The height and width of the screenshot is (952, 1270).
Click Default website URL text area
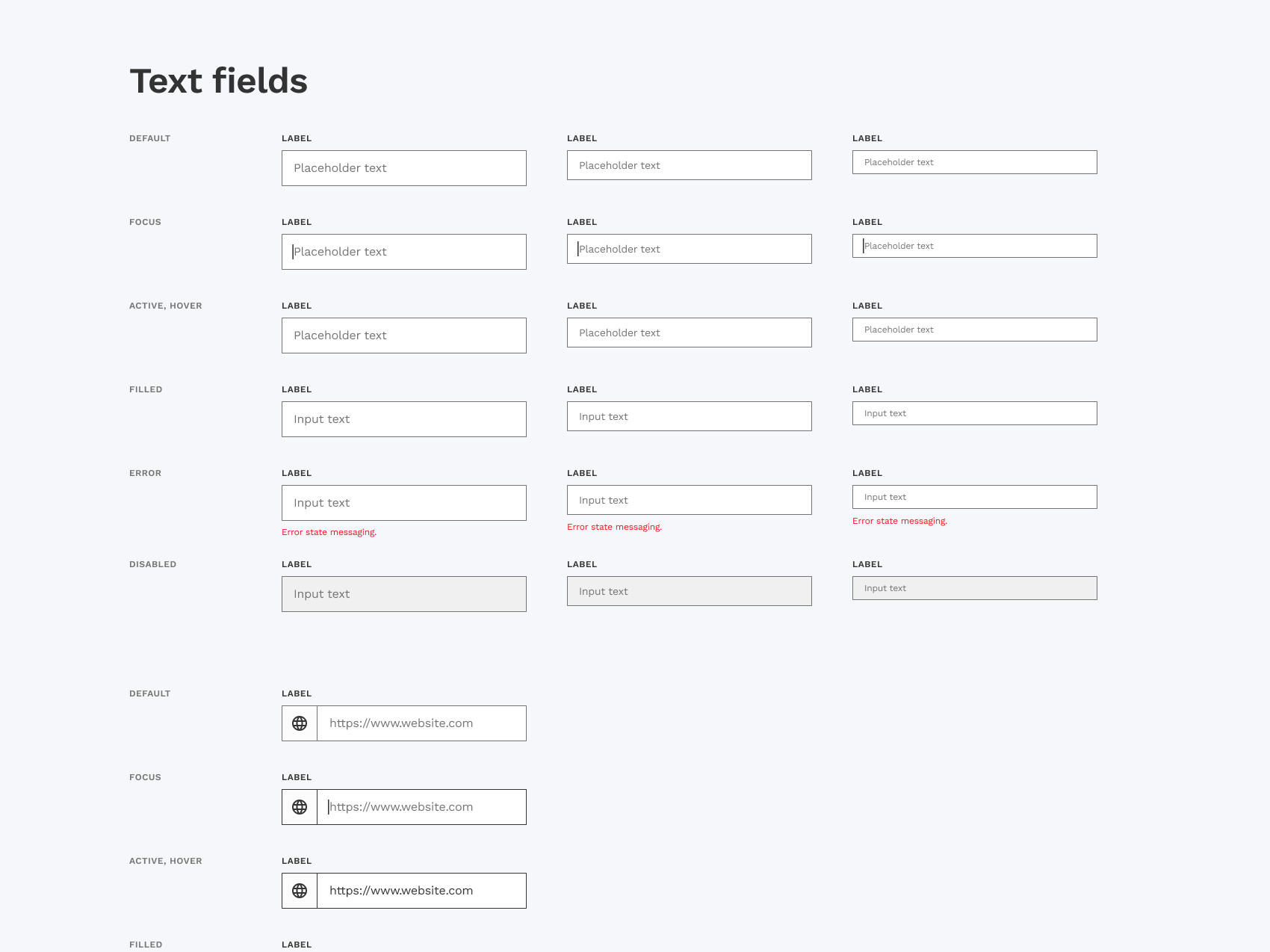pos(421,723)
